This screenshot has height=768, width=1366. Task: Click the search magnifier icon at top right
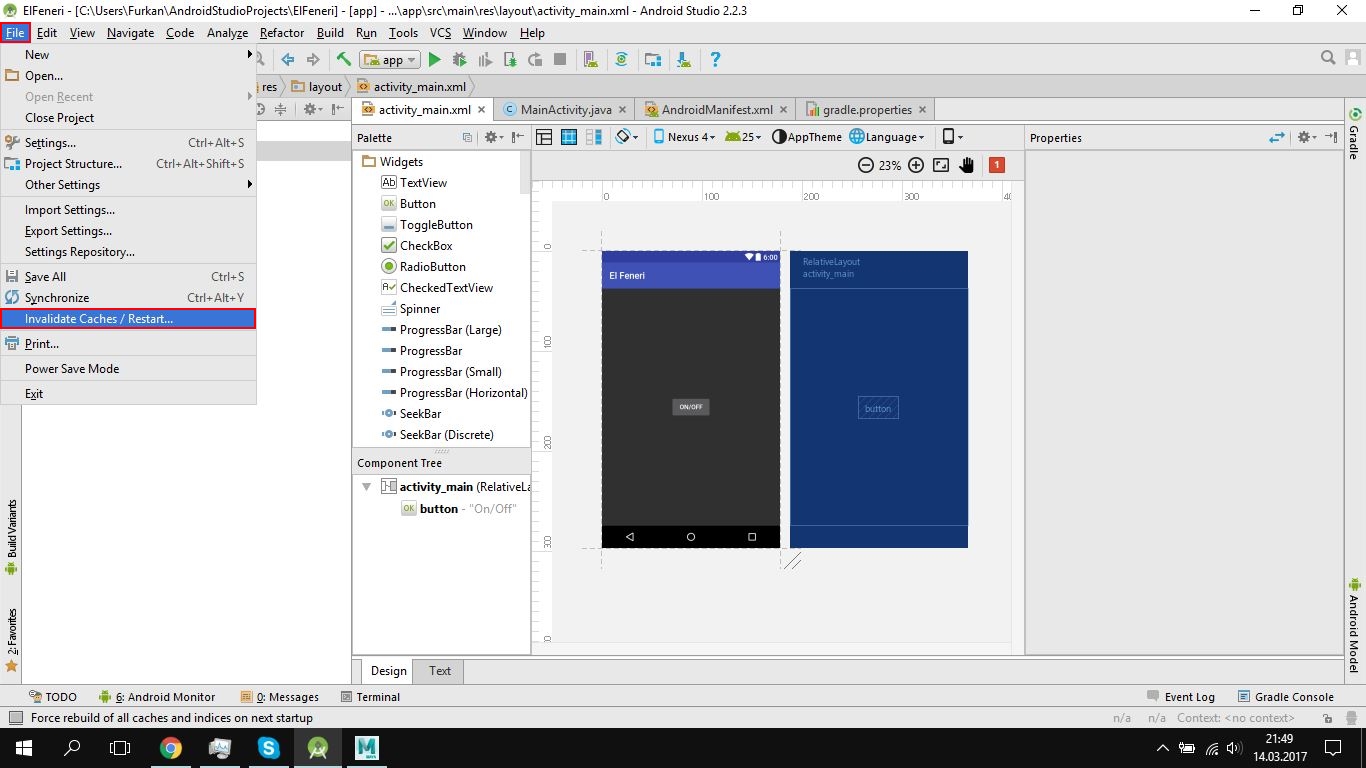1328,58
